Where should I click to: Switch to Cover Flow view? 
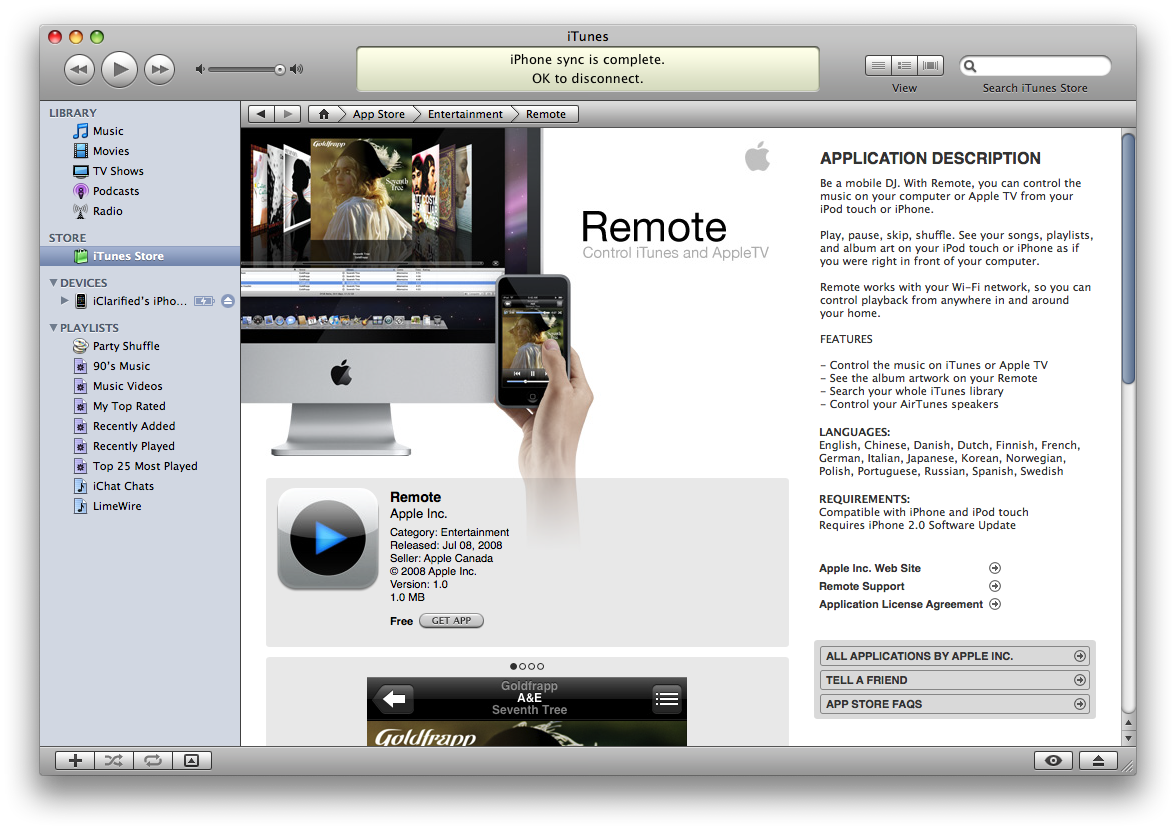tap(931, 66)
